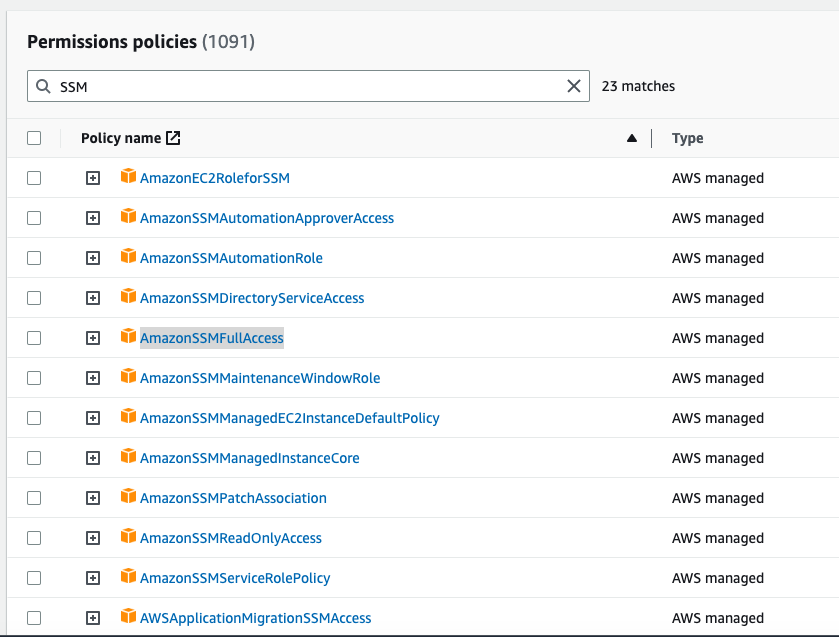This screenshot has height=637, width=839.
Task: Check the AmazonSSMAutomationApproverAccess checkbox
Action: pos(34,218)
